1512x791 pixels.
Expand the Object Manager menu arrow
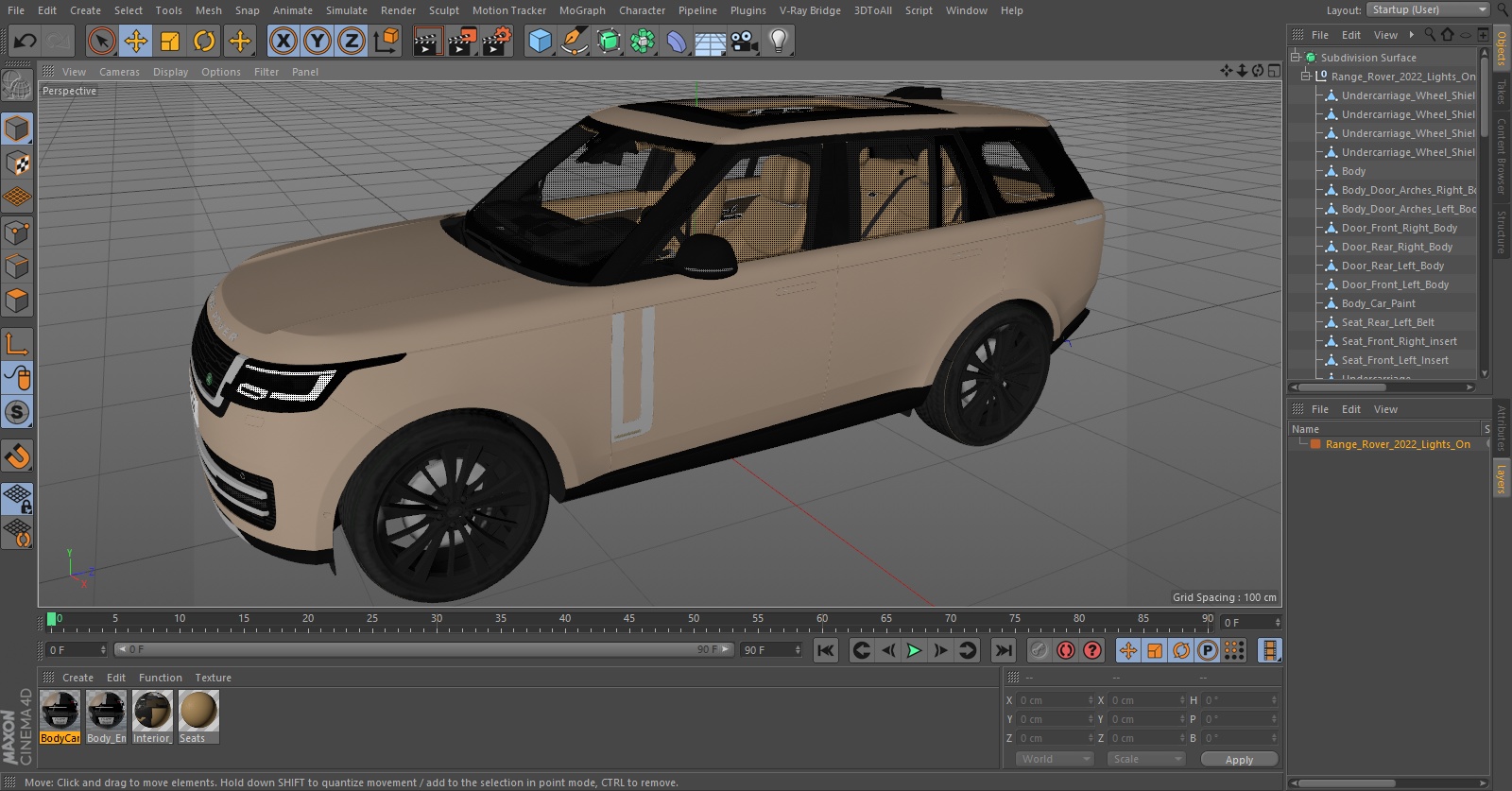tap(1411, 35)
